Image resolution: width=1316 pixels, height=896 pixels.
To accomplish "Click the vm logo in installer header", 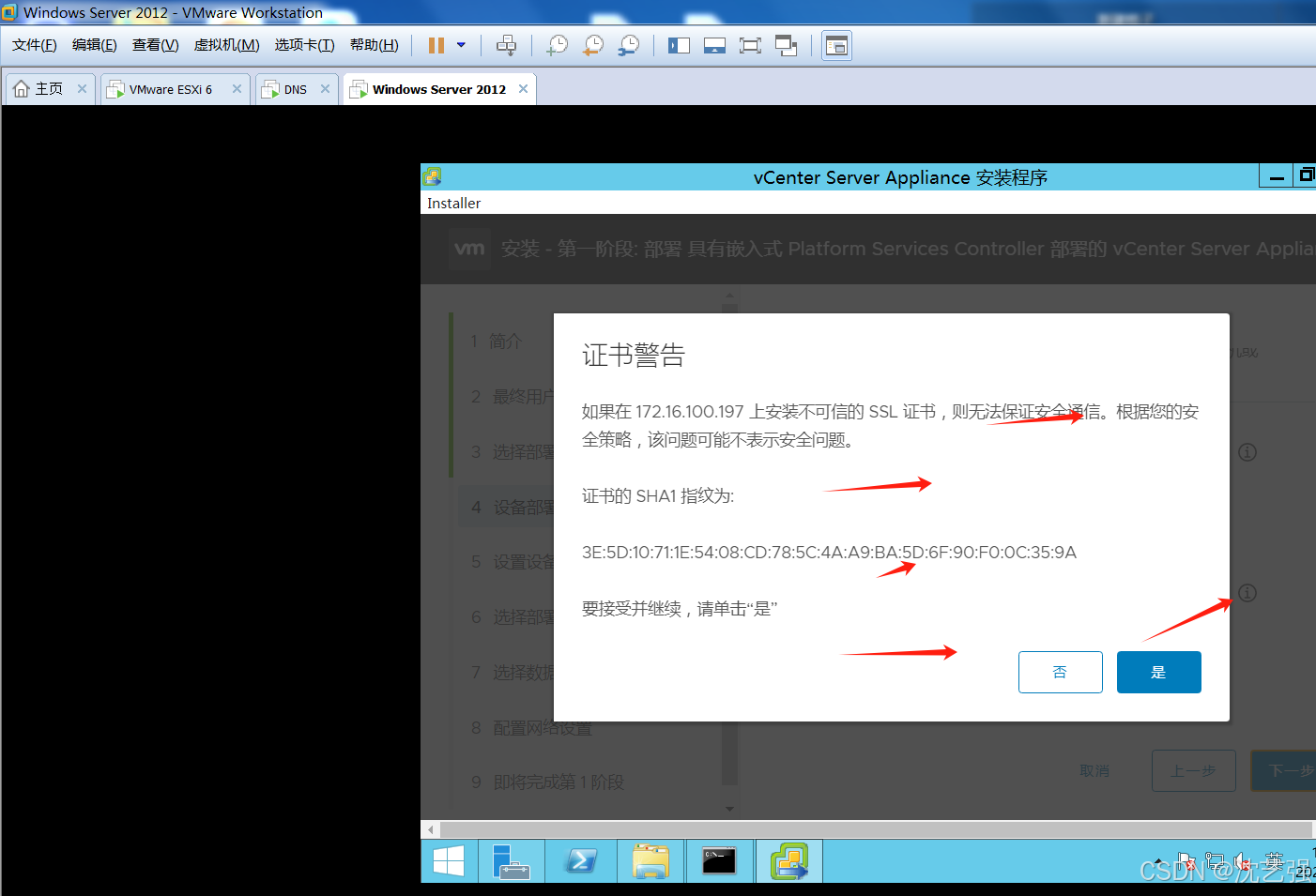I will coord(469,249).
